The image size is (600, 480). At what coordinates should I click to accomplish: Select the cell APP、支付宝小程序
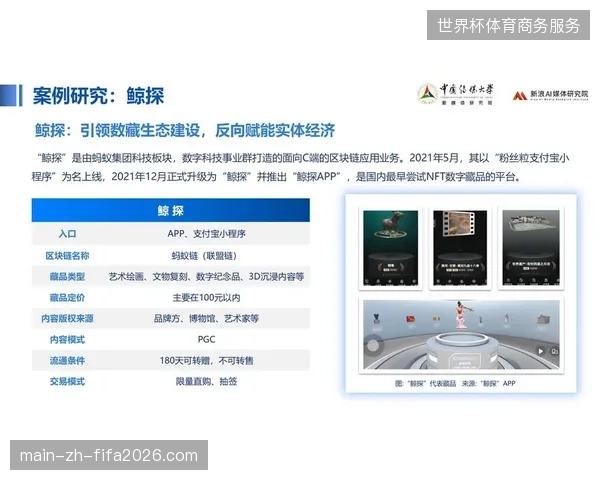206,233
